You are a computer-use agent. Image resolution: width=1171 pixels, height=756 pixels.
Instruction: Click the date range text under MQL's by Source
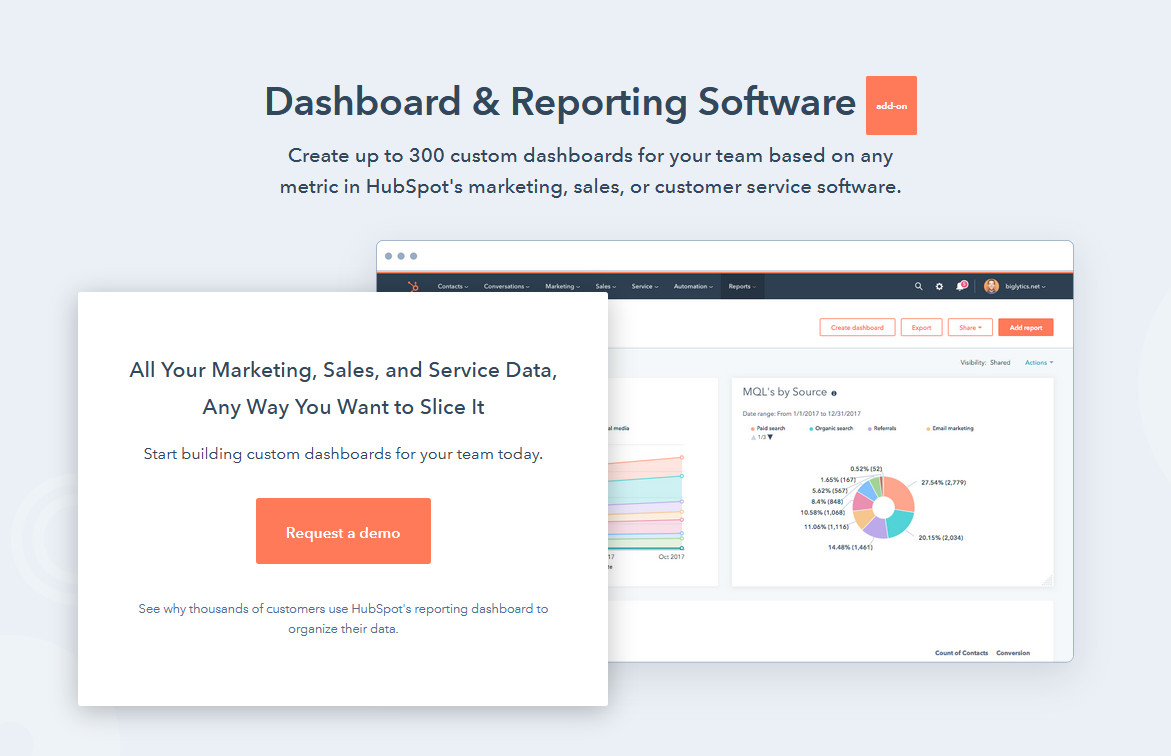coord(801,413)
